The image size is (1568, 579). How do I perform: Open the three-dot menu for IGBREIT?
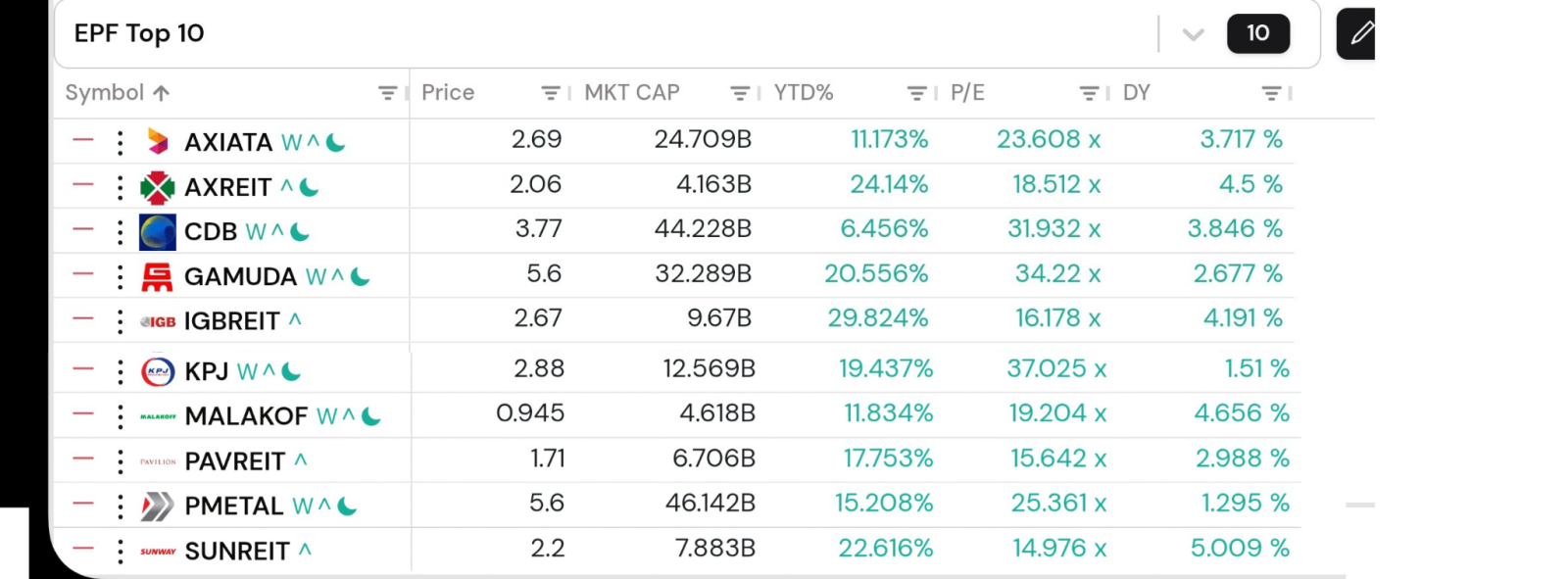(x=121, y=321)
